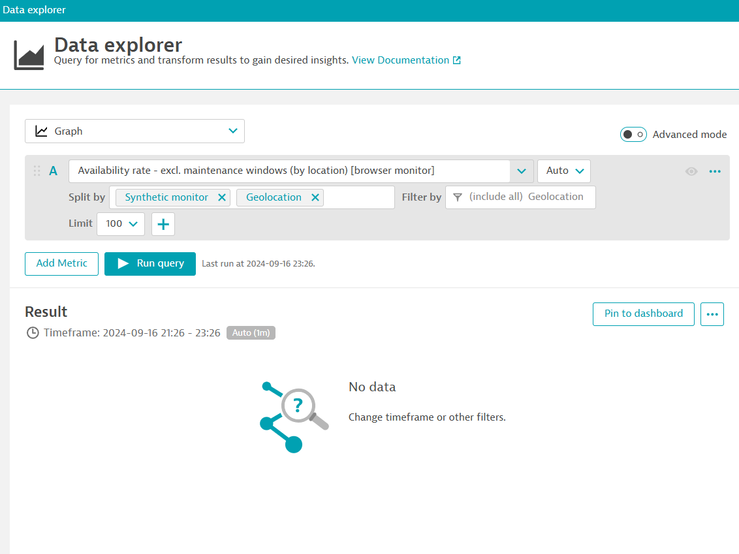Open the Result section more options menu
The width and height of the screenshot is (739, 554).
click(712, 314)
